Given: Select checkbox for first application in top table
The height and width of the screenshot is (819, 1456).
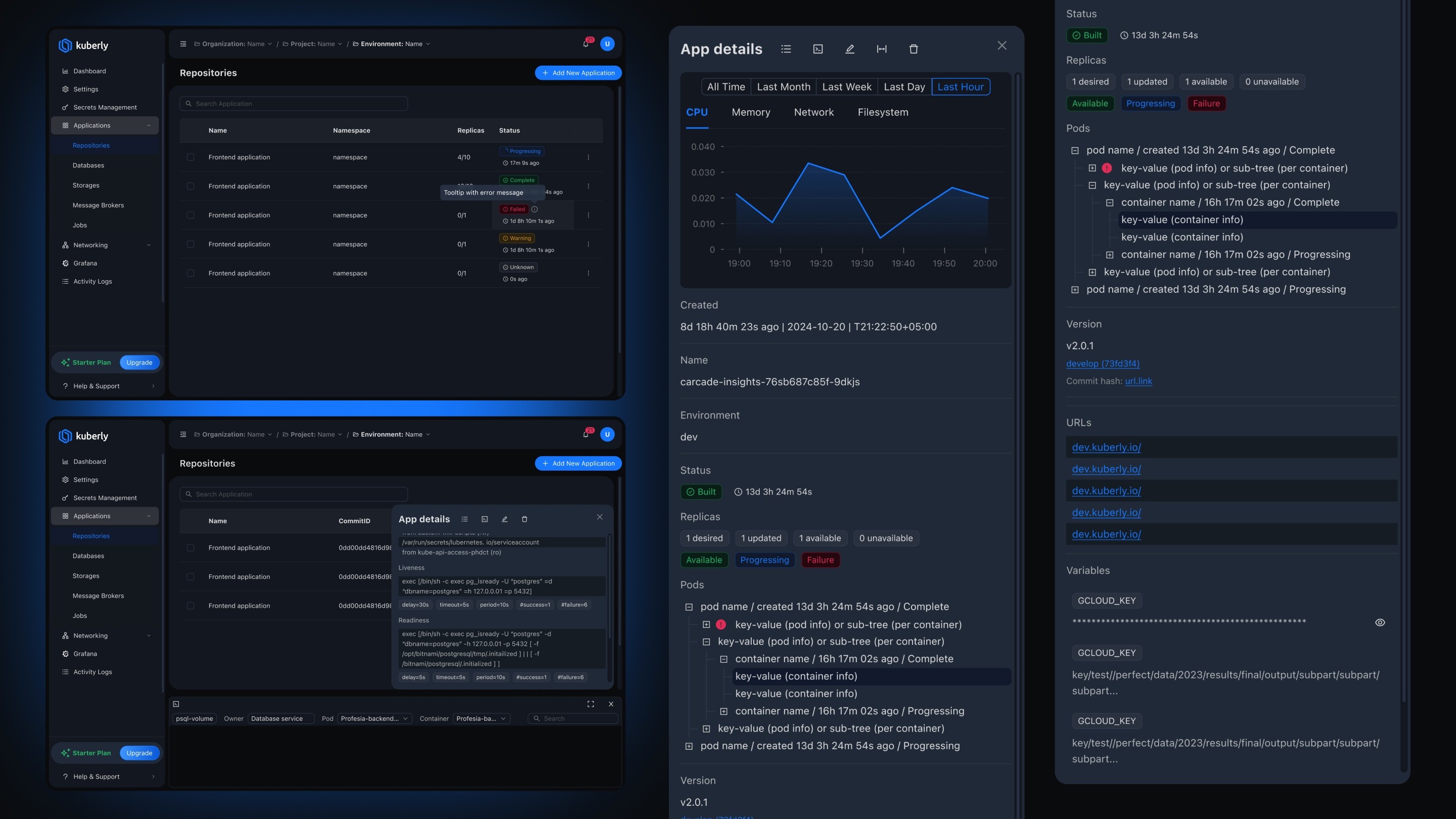Looking at the screenshot, I should pyautogui.click(x=191, y=157).
